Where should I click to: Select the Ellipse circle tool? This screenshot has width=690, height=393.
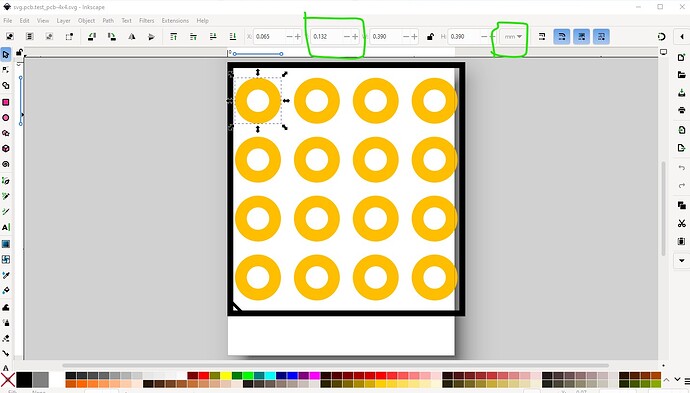pos(6,118)
